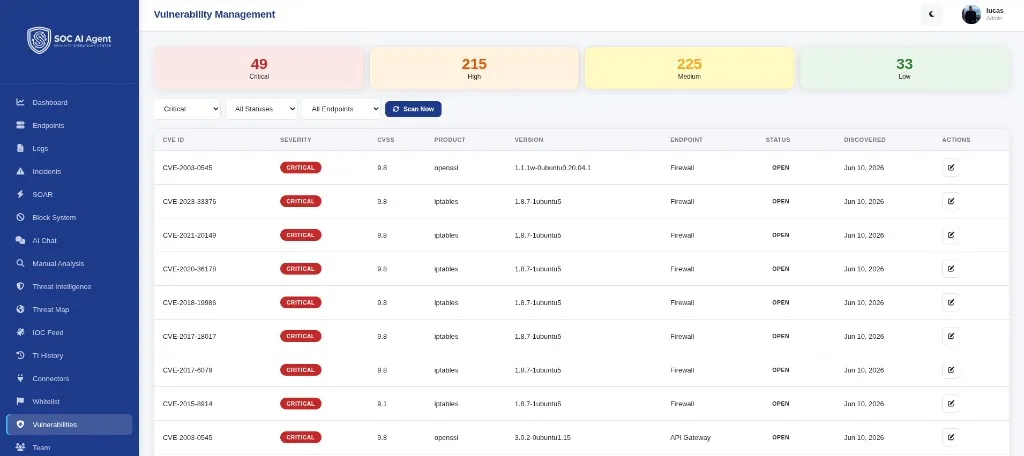Click the Vulnerability Management page title
This screenshot has height=456, width=1024.
214,14
